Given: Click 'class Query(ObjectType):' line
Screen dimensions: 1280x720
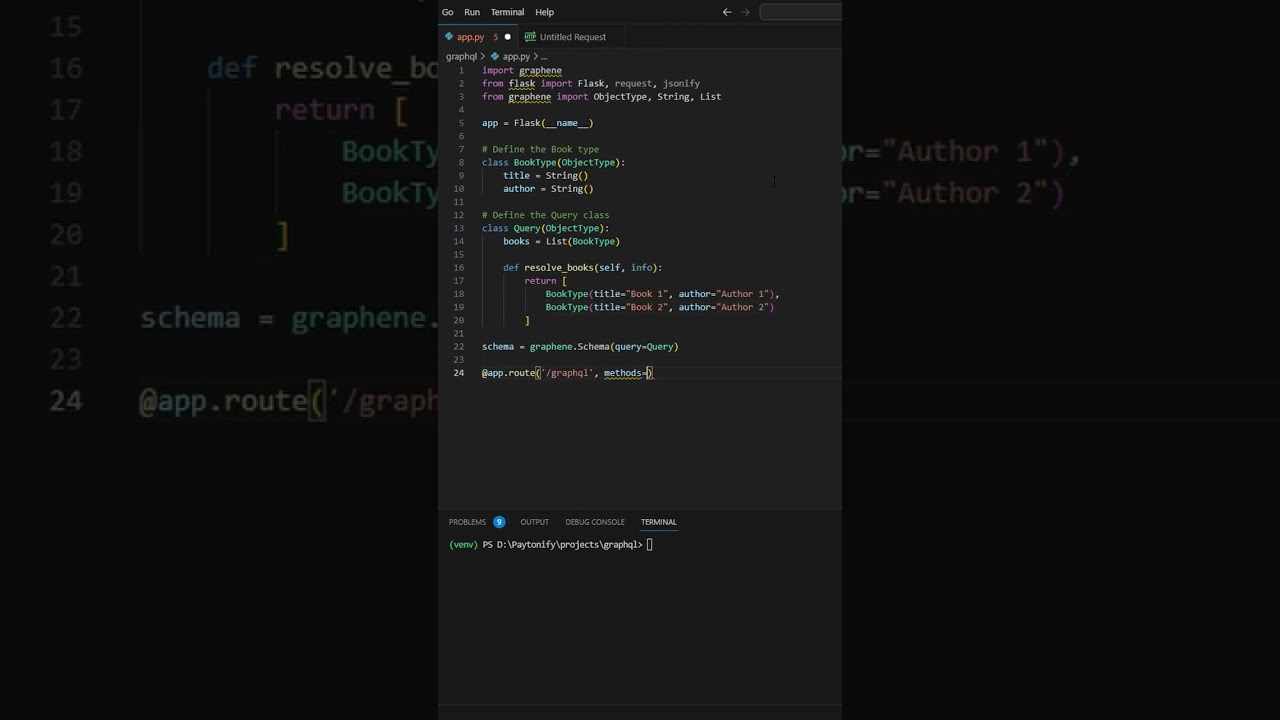Looking at the screenshot, I should pos(545,228).
